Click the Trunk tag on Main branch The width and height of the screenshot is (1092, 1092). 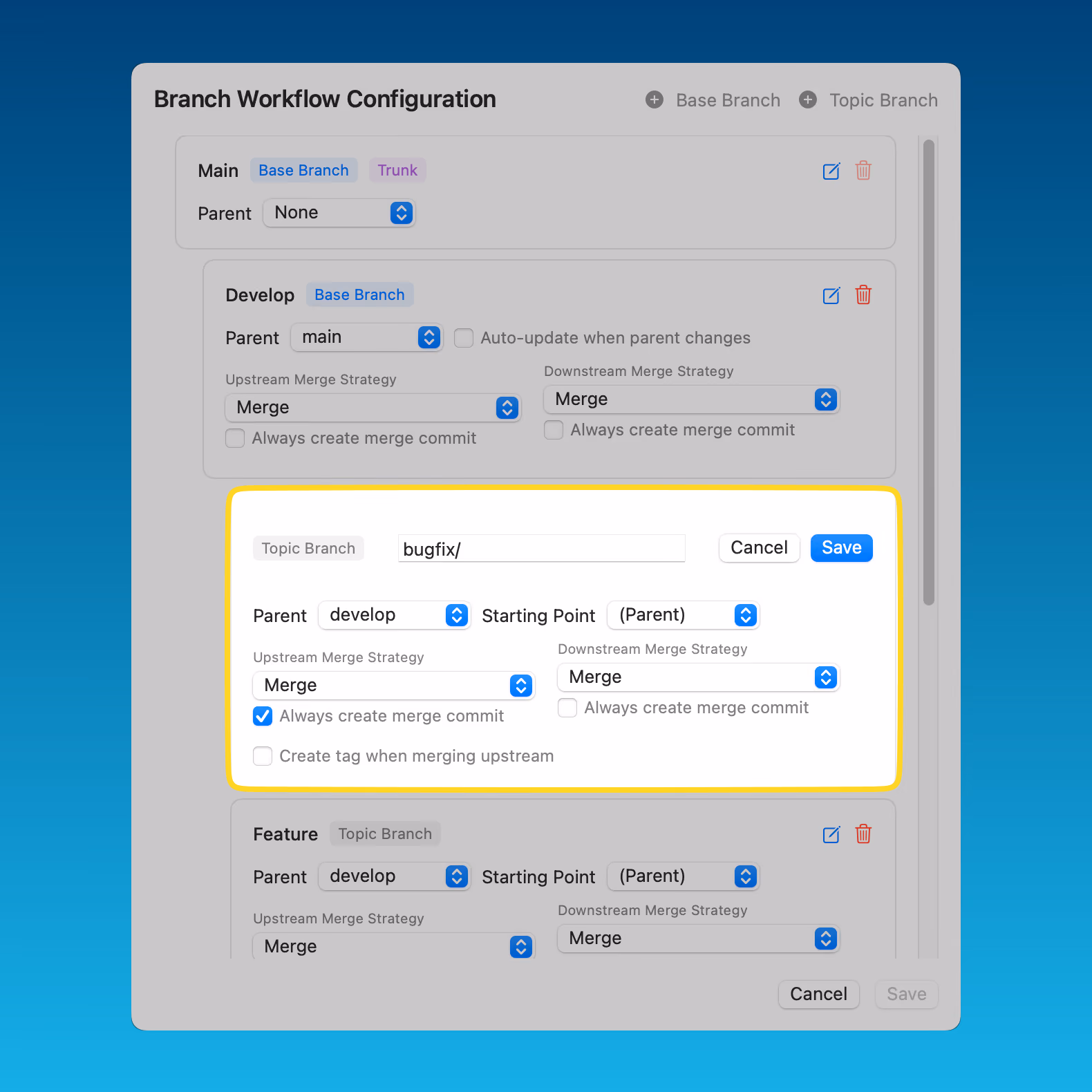(x=397, y=170)
